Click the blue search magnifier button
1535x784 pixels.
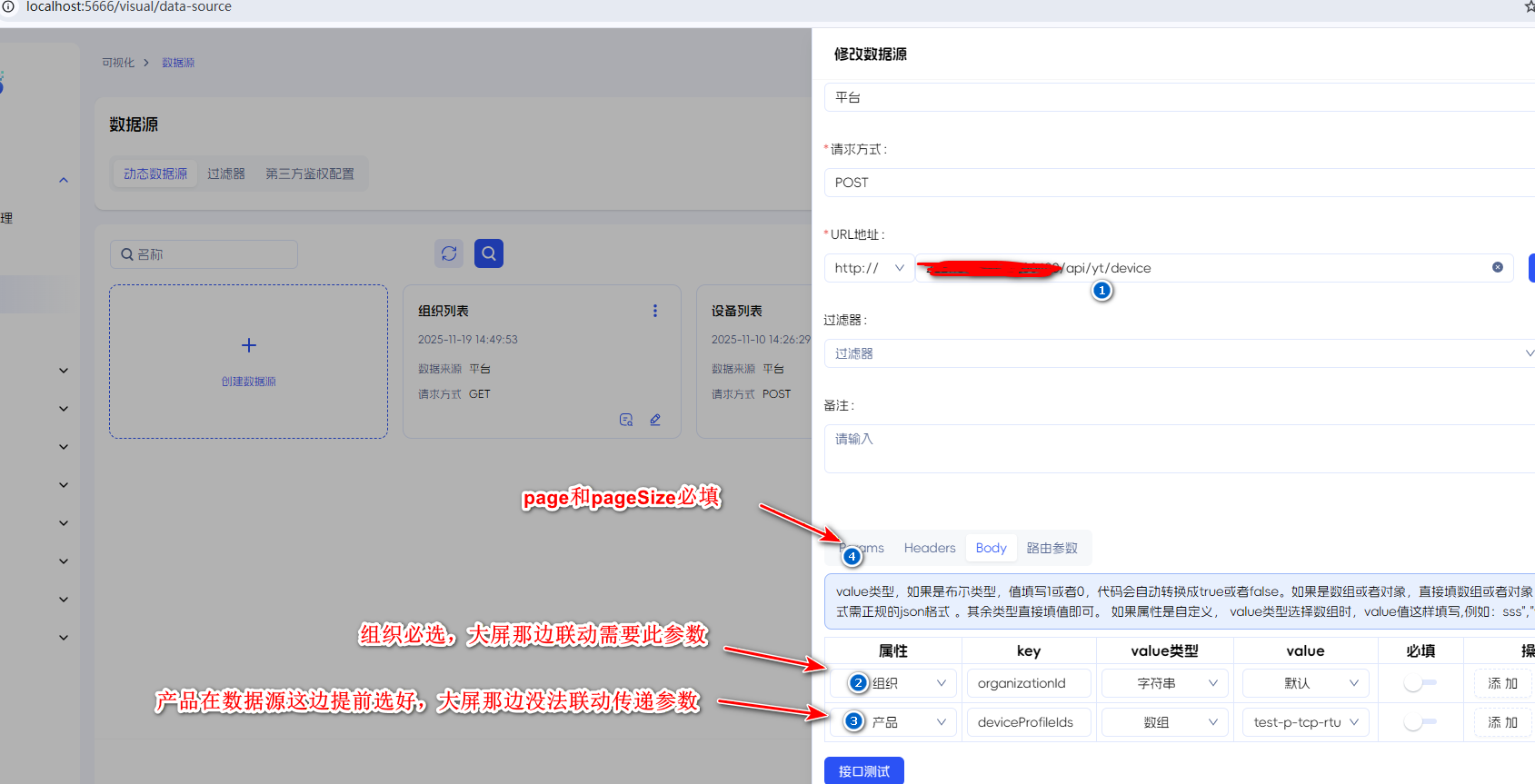[489, 253]
